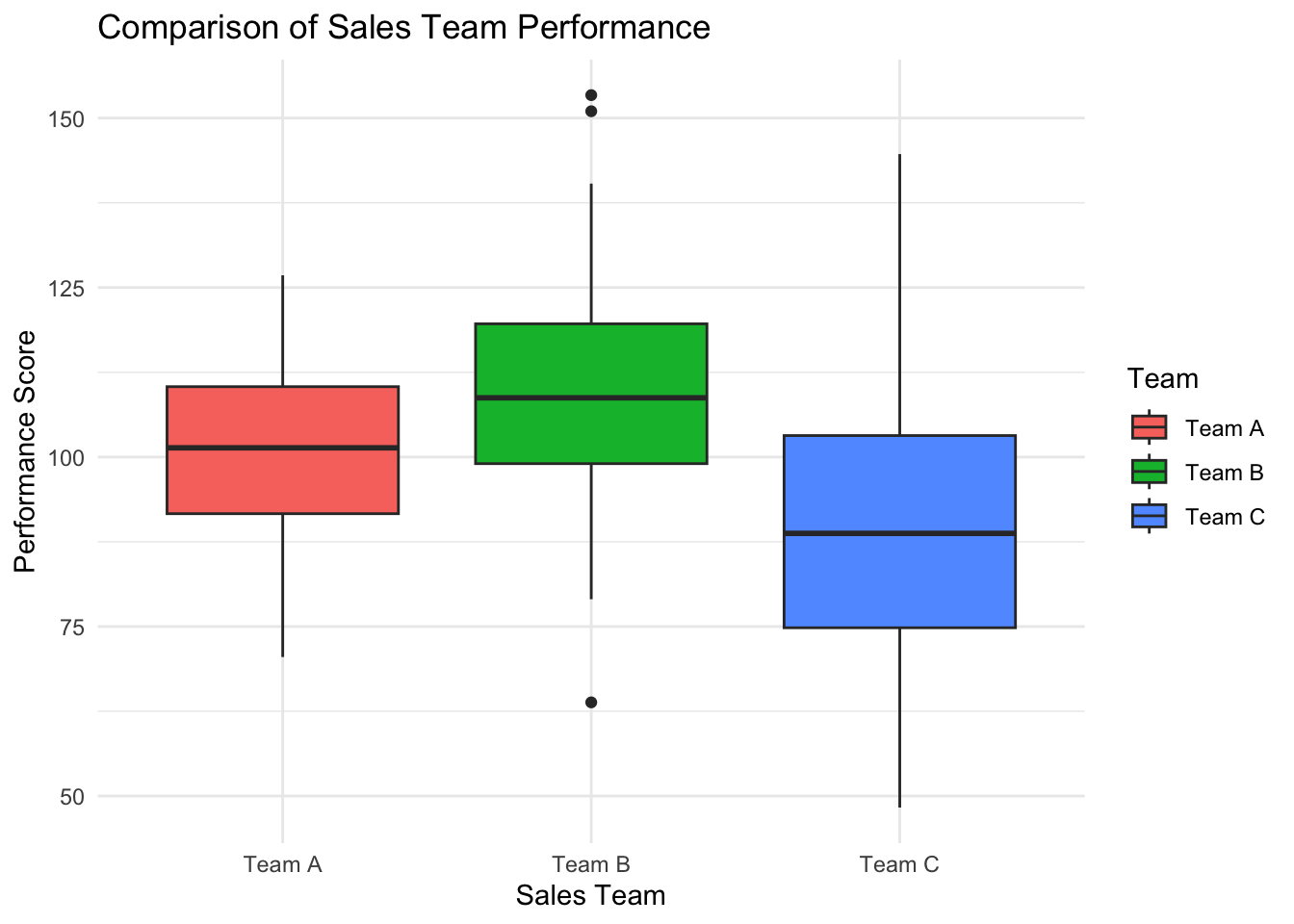This screenshot has width=1294, height=924.
Task: Click the Team B green legend swatch
Action: (1150, 473)
